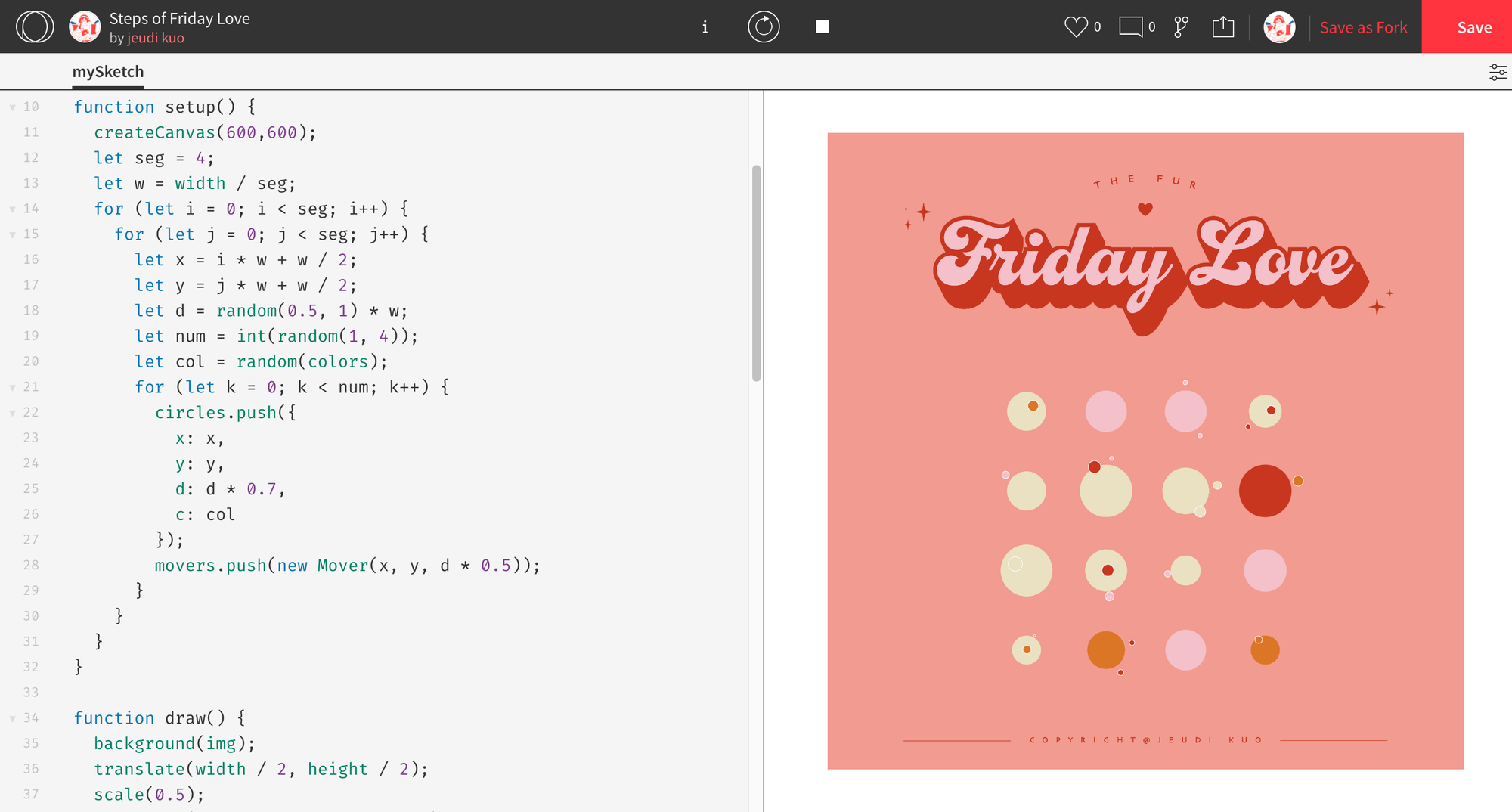Click the OpenProcessing logo icon
The width and height of the screenshot is (1512, 812).
coord(35,26)
